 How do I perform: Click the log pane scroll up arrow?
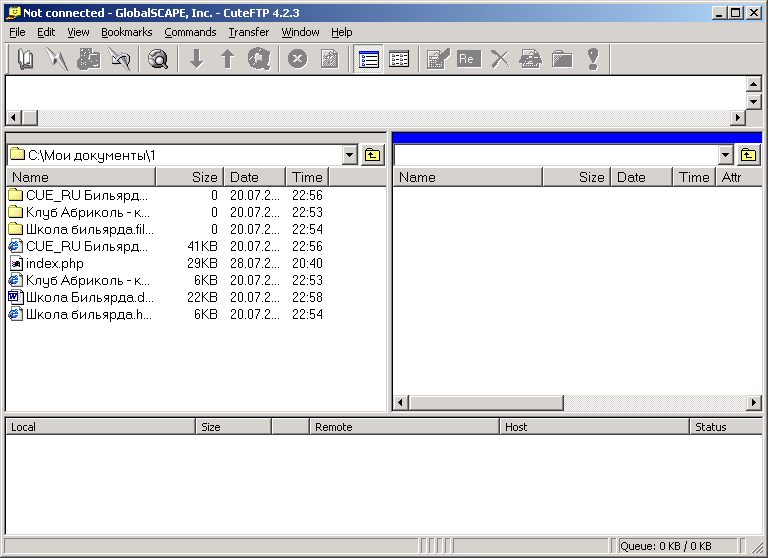click(753, 84)
